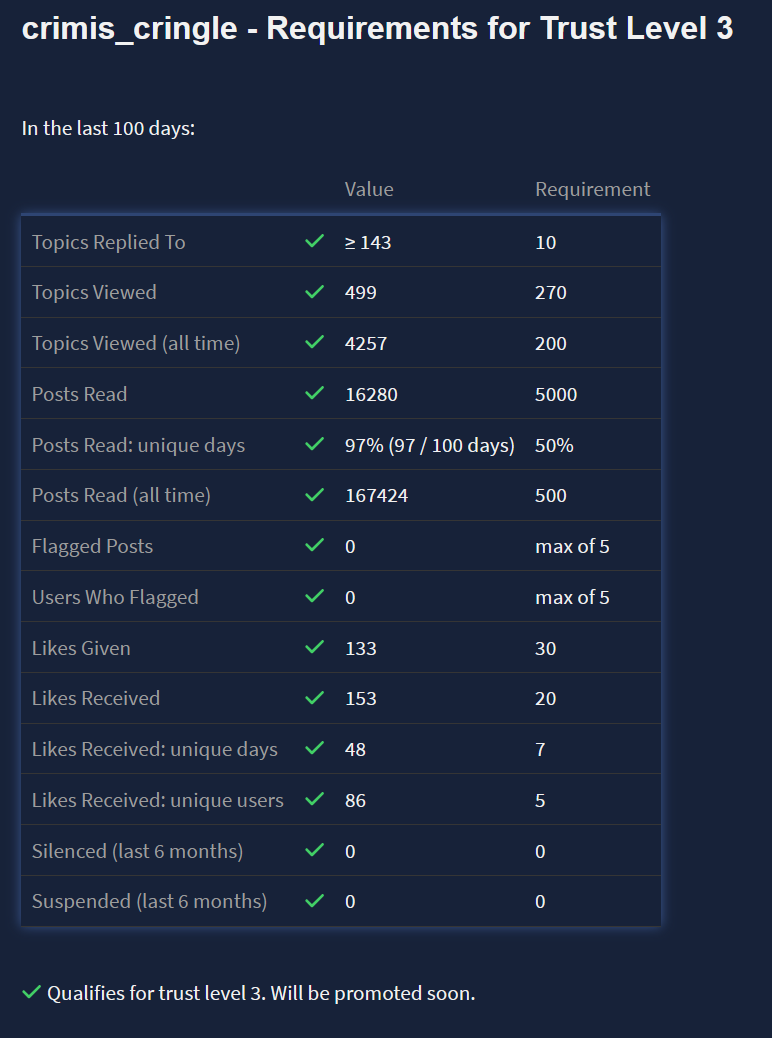Click the checkmark before Qualifies for trust level 3
772x1038 pixels.
coord(31,993)
